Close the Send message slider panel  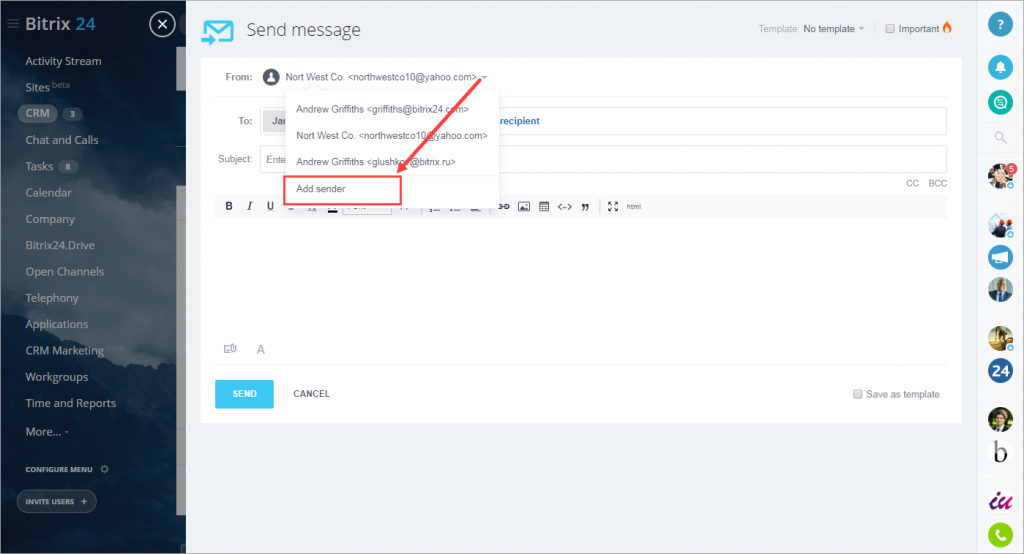pyautogui.click(x=162, y=25)
